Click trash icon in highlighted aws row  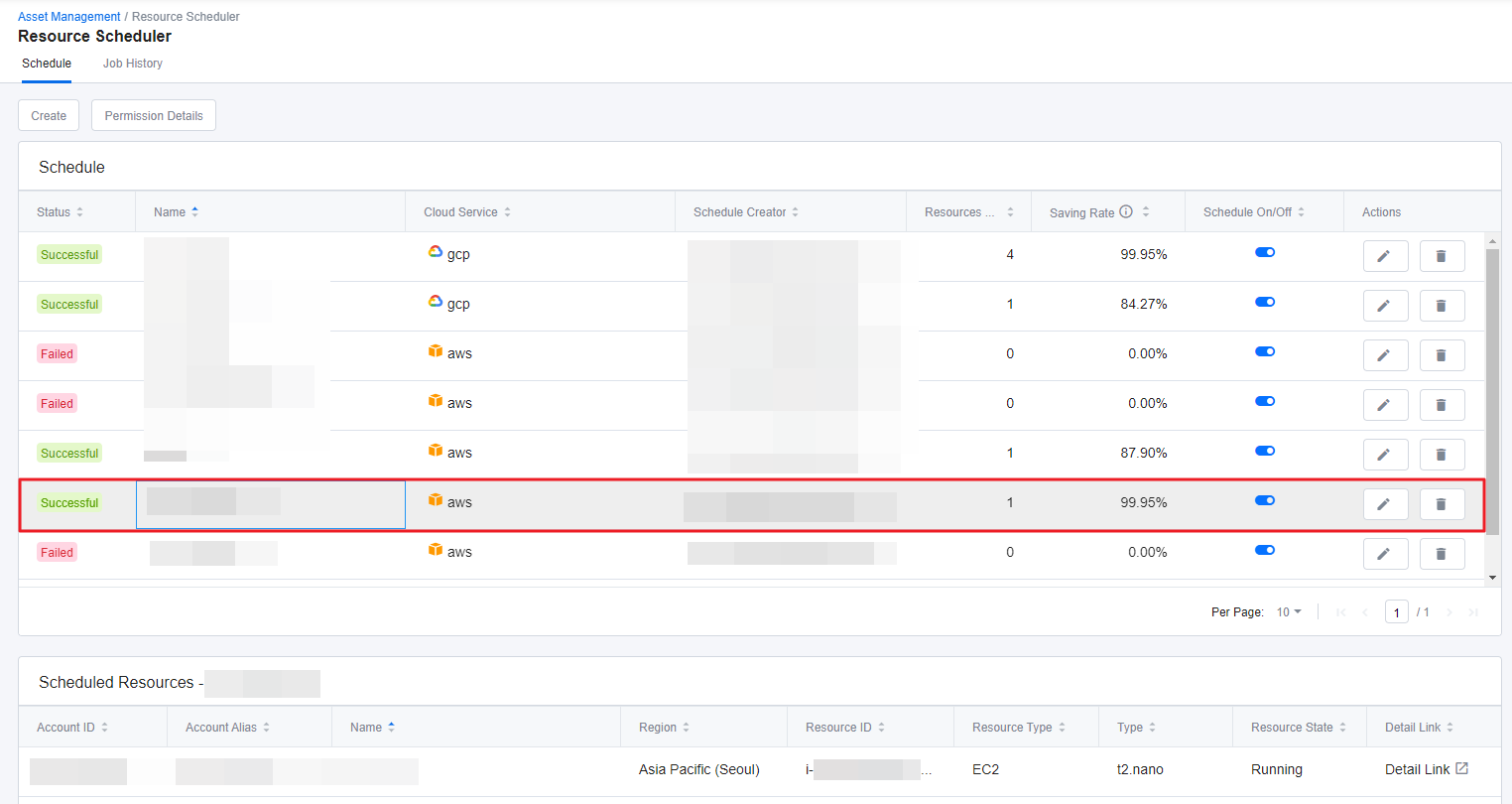click(1442, 504)
